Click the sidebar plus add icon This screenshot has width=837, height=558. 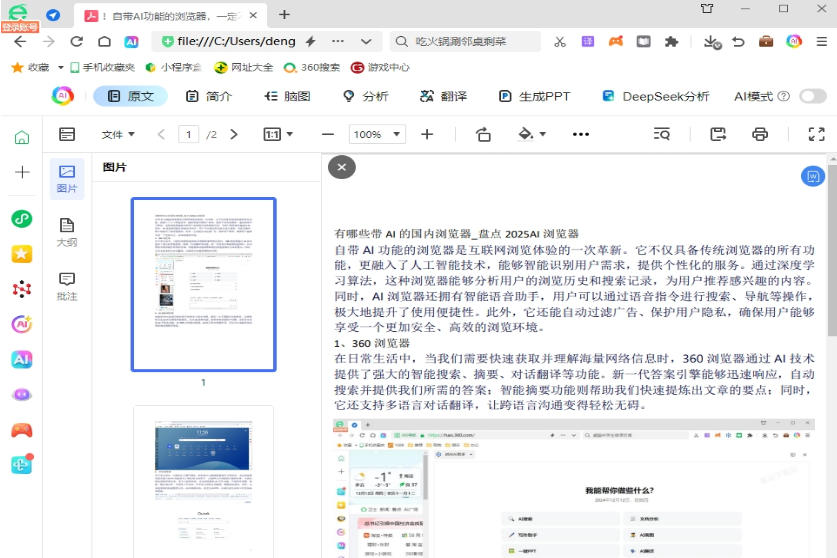click(22, 172)
